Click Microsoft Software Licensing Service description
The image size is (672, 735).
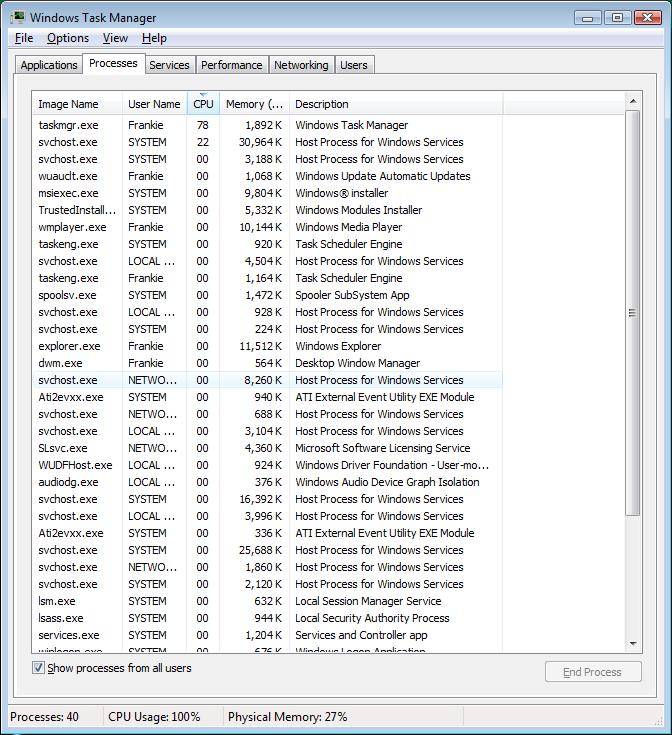[382, 448]
